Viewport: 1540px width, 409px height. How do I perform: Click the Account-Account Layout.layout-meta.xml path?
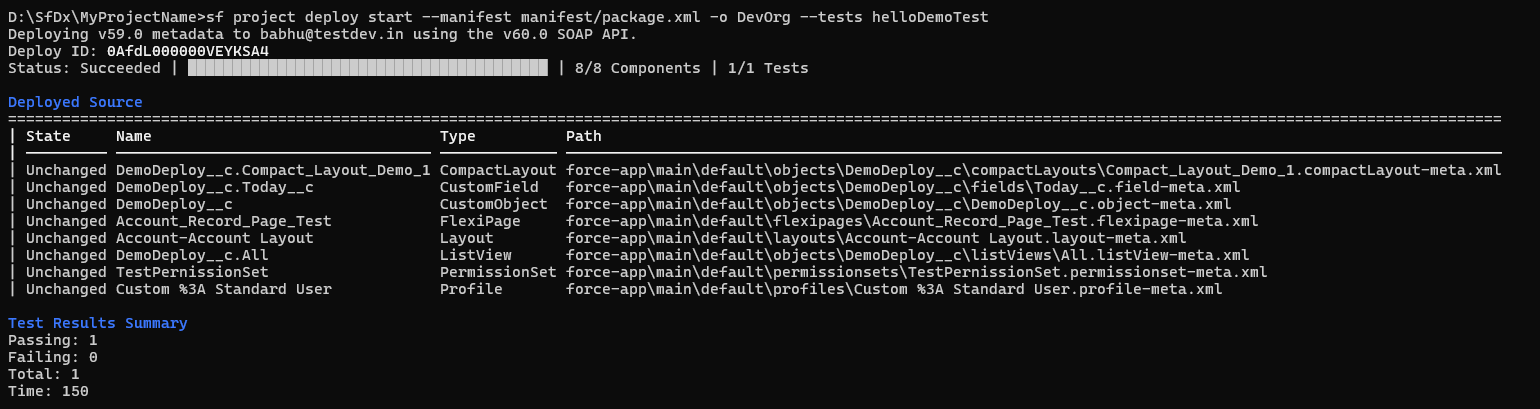[x=876, y=238]
